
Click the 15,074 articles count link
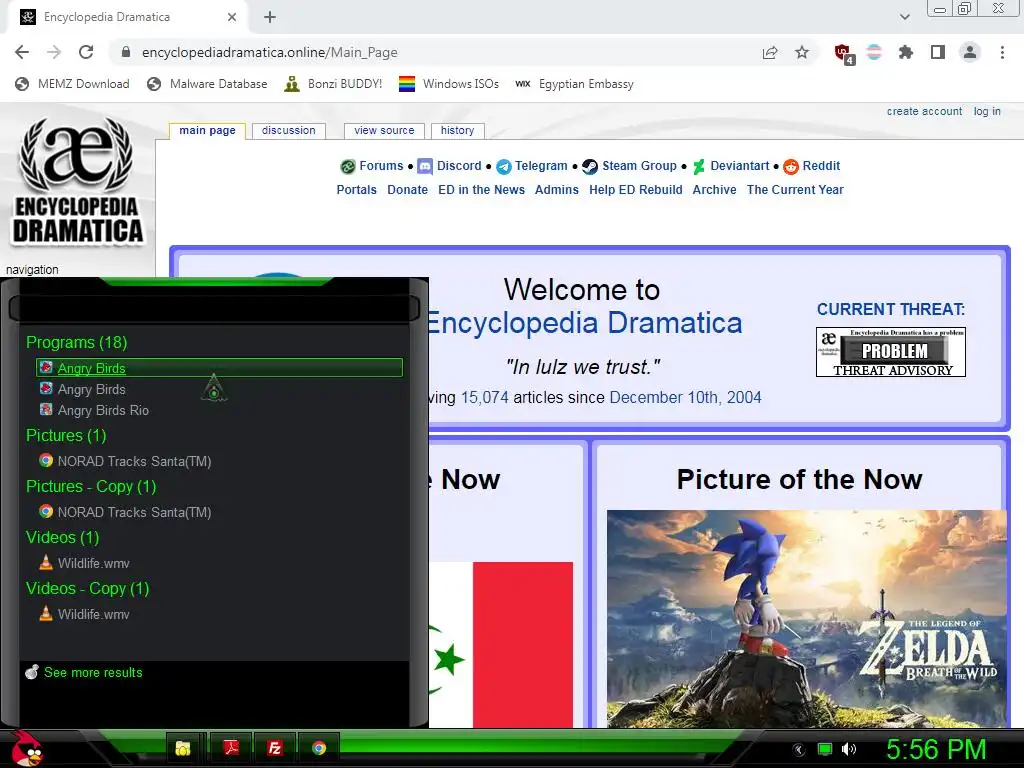pos(485,397)
